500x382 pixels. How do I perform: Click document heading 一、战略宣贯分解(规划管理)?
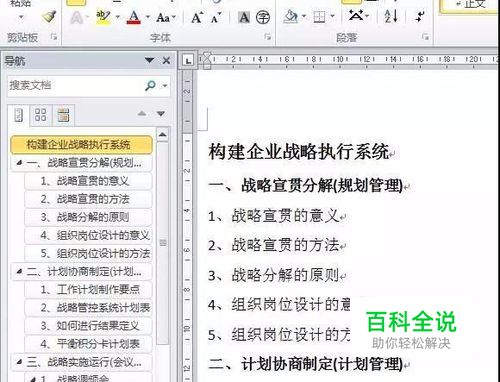click(x=306, y=186)
